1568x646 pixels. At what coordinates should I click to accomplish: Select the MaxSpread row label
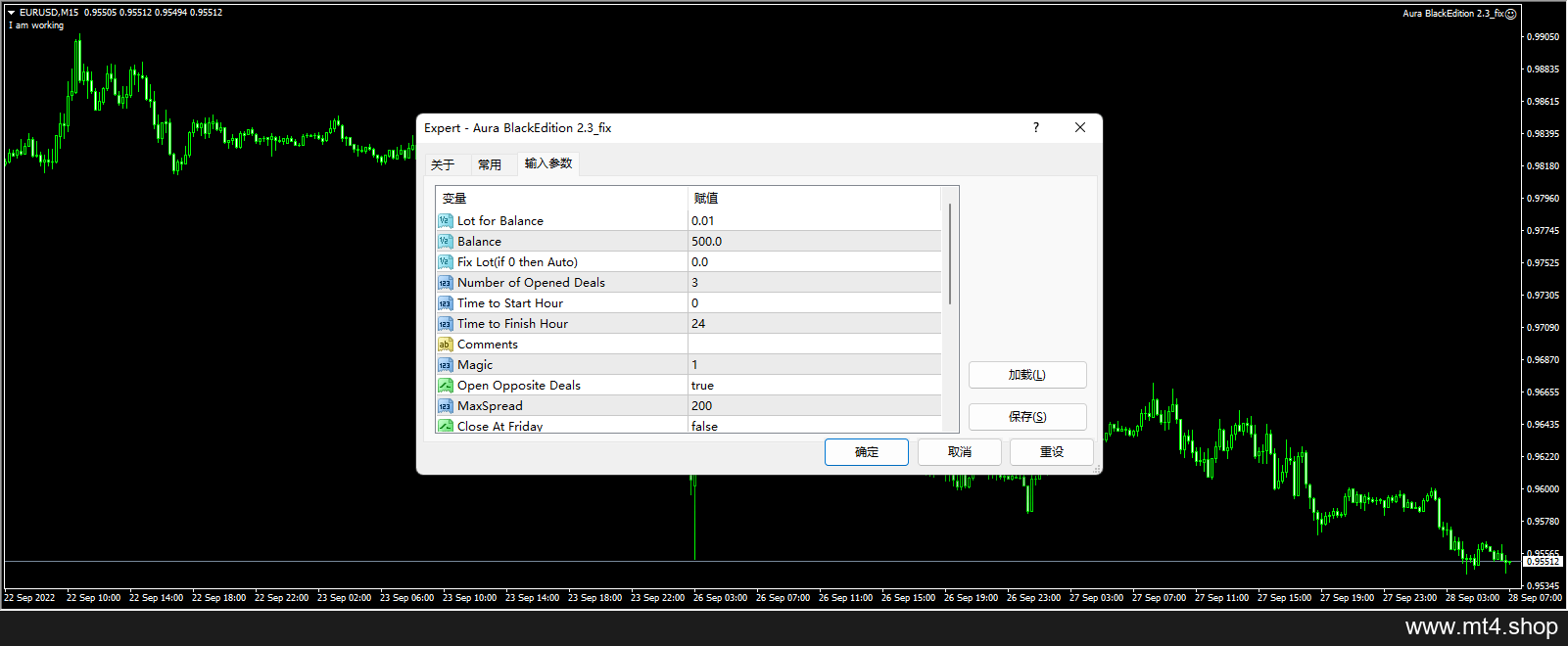490,406
